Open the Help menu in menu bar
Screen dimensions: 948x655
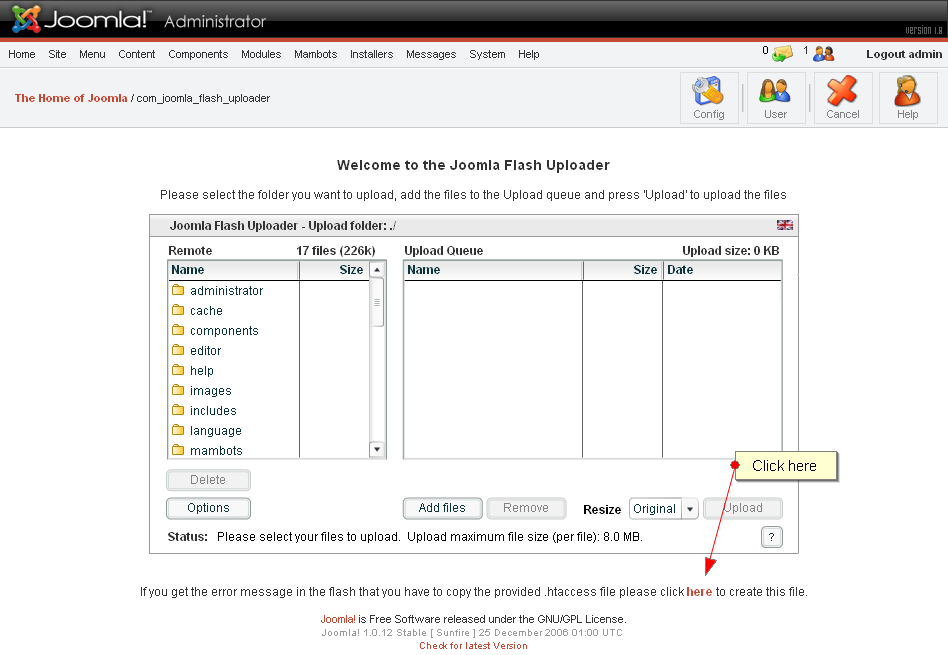coord(528,54)
